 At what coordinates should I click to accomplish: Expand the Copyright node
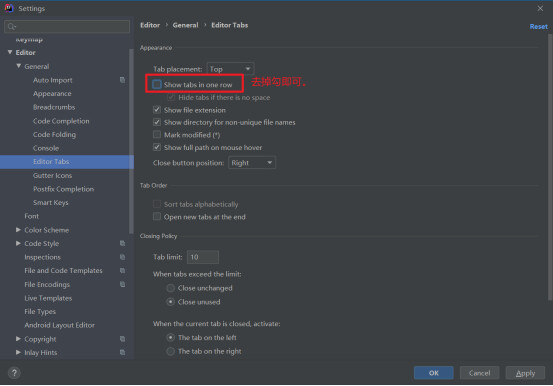point(18,339)
